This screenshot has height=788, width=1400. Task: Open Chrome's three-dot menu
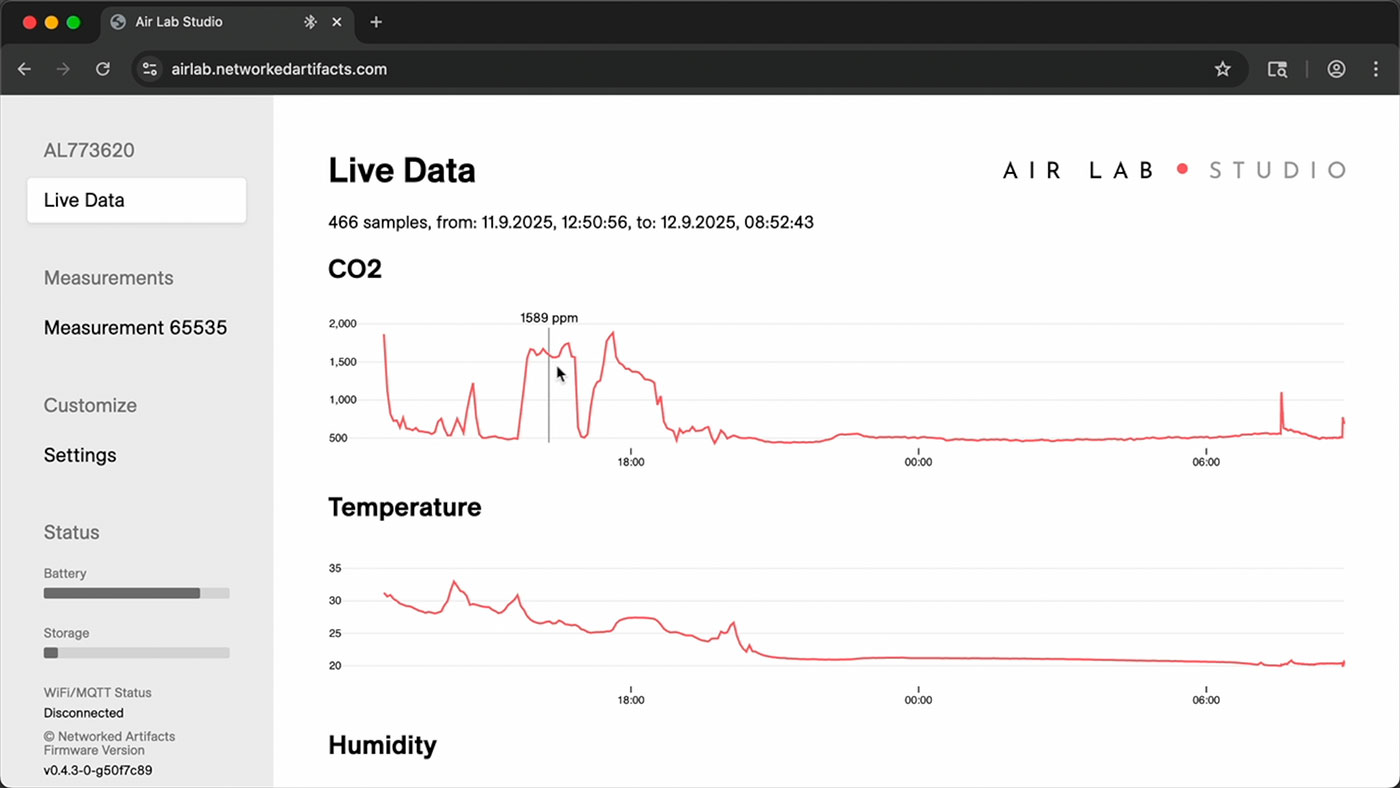click(x=1376, y=69)
